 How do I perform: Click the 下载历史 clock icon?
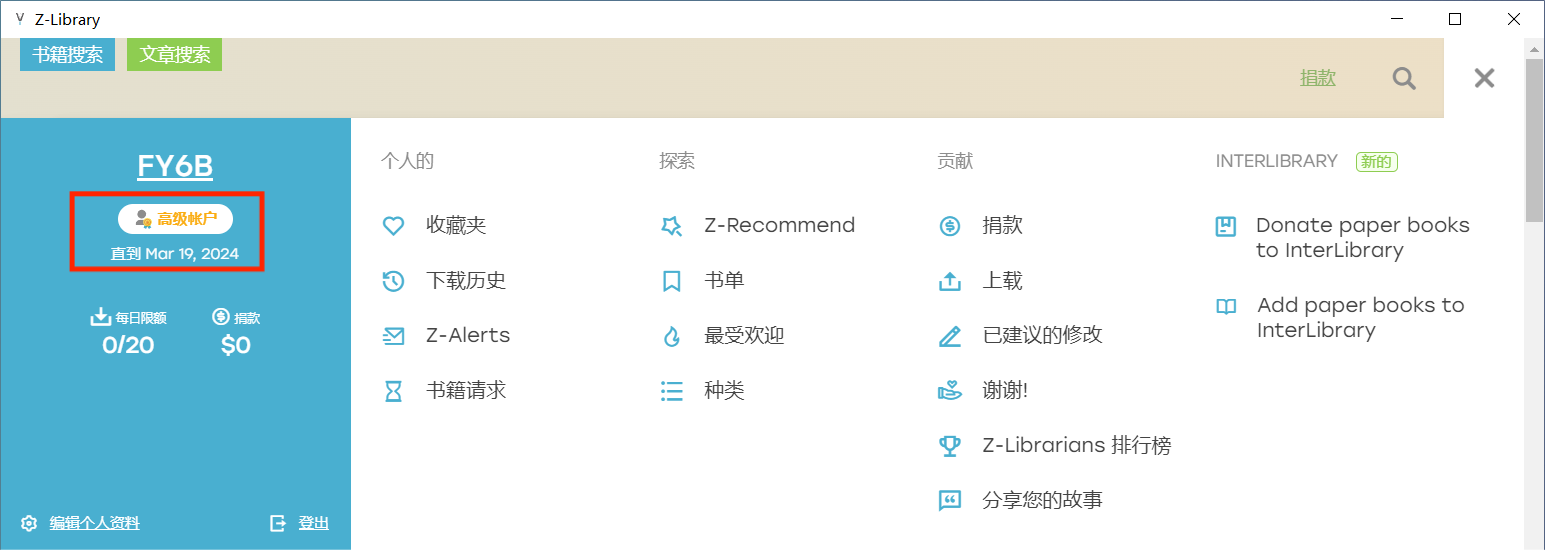tap(394, 281)
